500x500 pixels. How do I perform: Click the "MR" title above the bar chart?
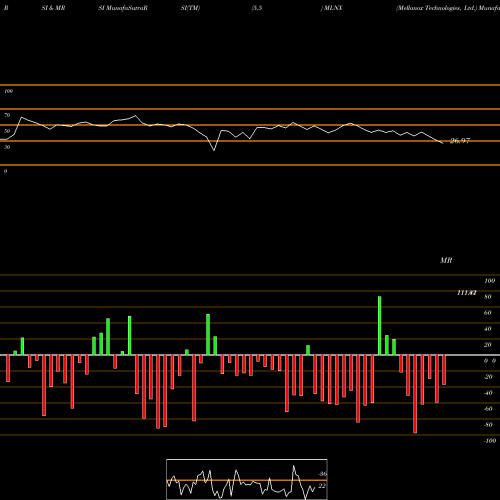coord(446,260)
